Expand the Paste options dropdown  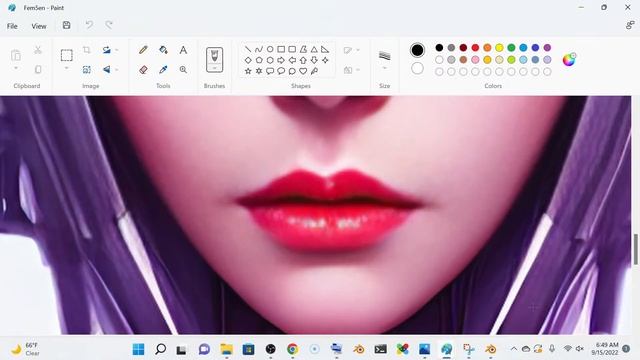click(16, 68)
